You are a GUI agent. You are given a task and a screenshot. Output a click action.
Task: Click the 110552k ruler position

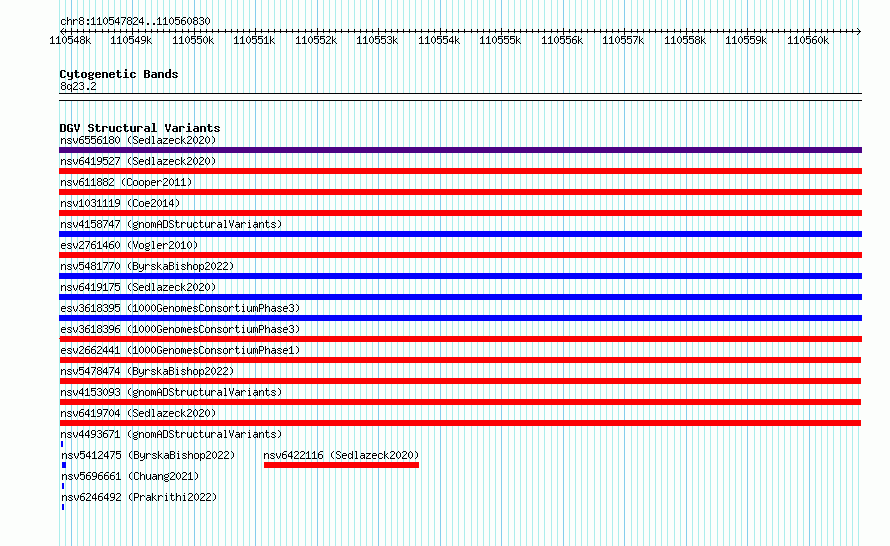point(316,40)
